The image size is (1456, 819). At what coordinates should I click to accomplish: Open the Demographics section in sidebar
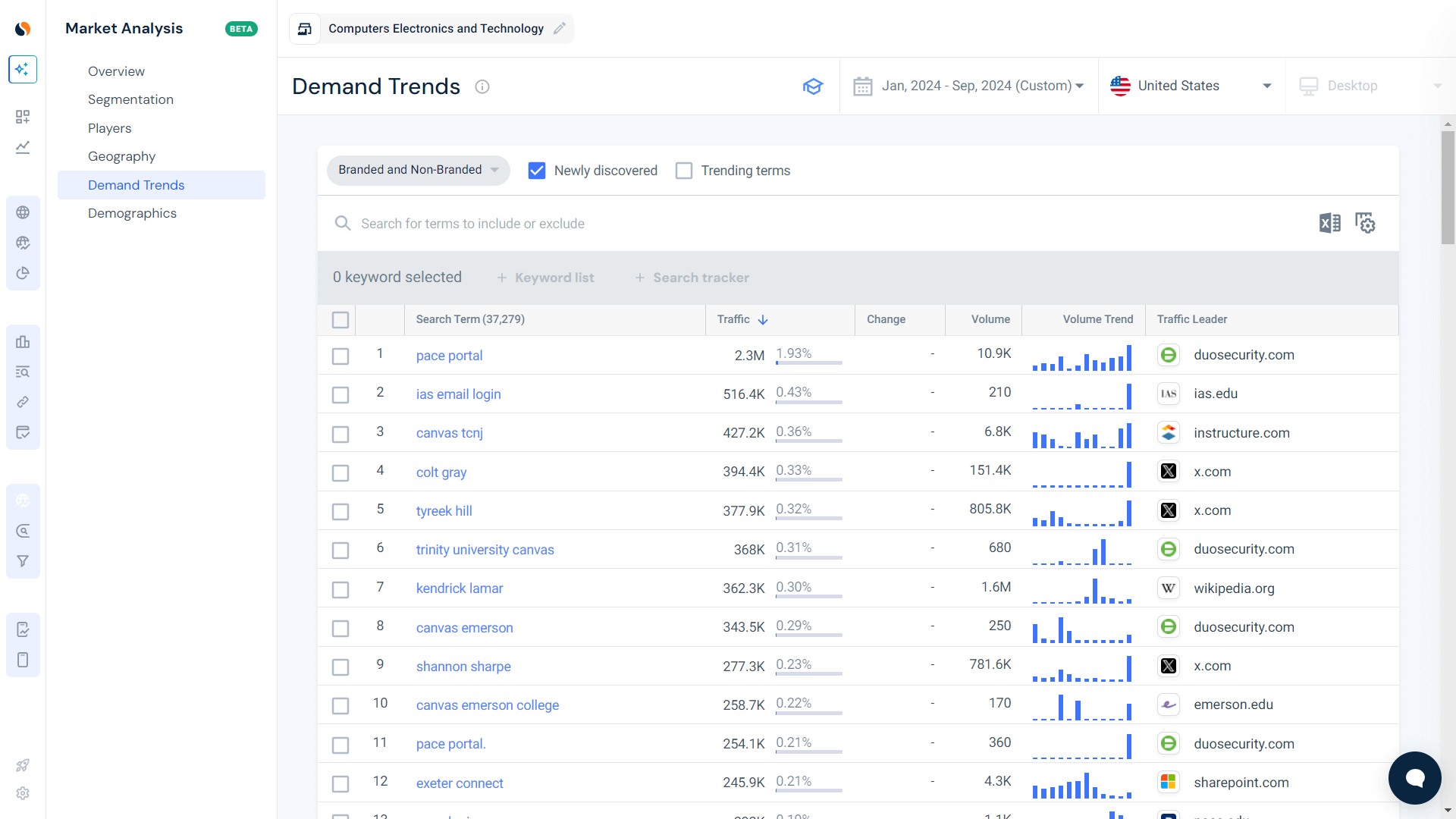tap(133, 213)
